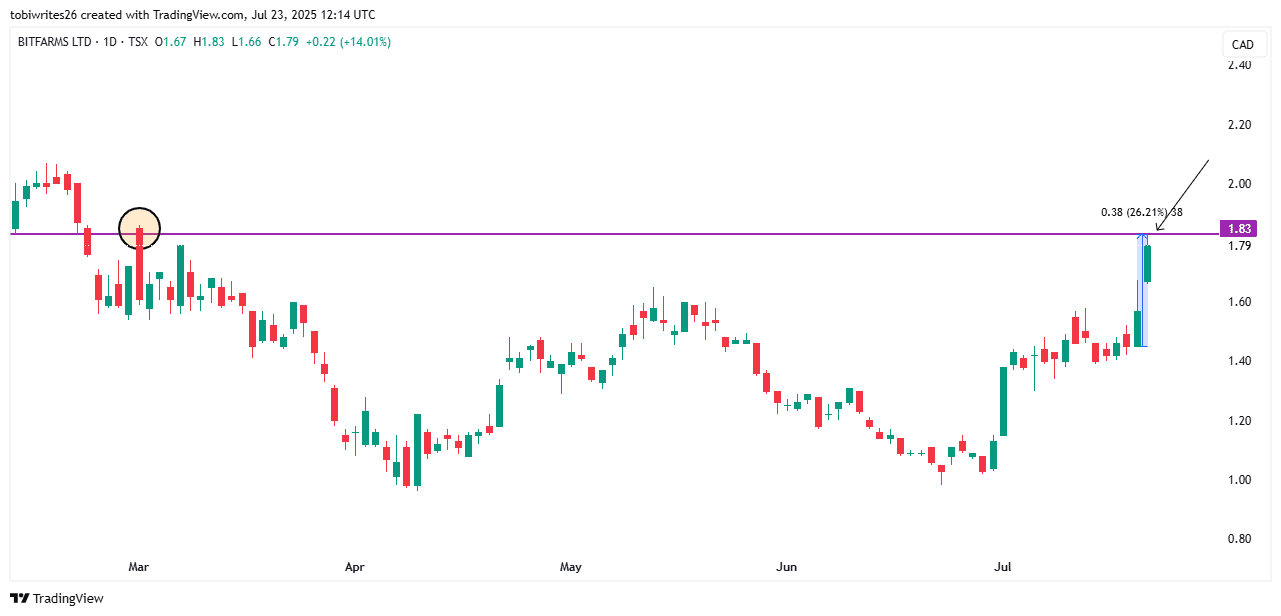The image size is (1281, 616).
Task: Select the Jul label on the time axis
Action: coord(1002,567)
